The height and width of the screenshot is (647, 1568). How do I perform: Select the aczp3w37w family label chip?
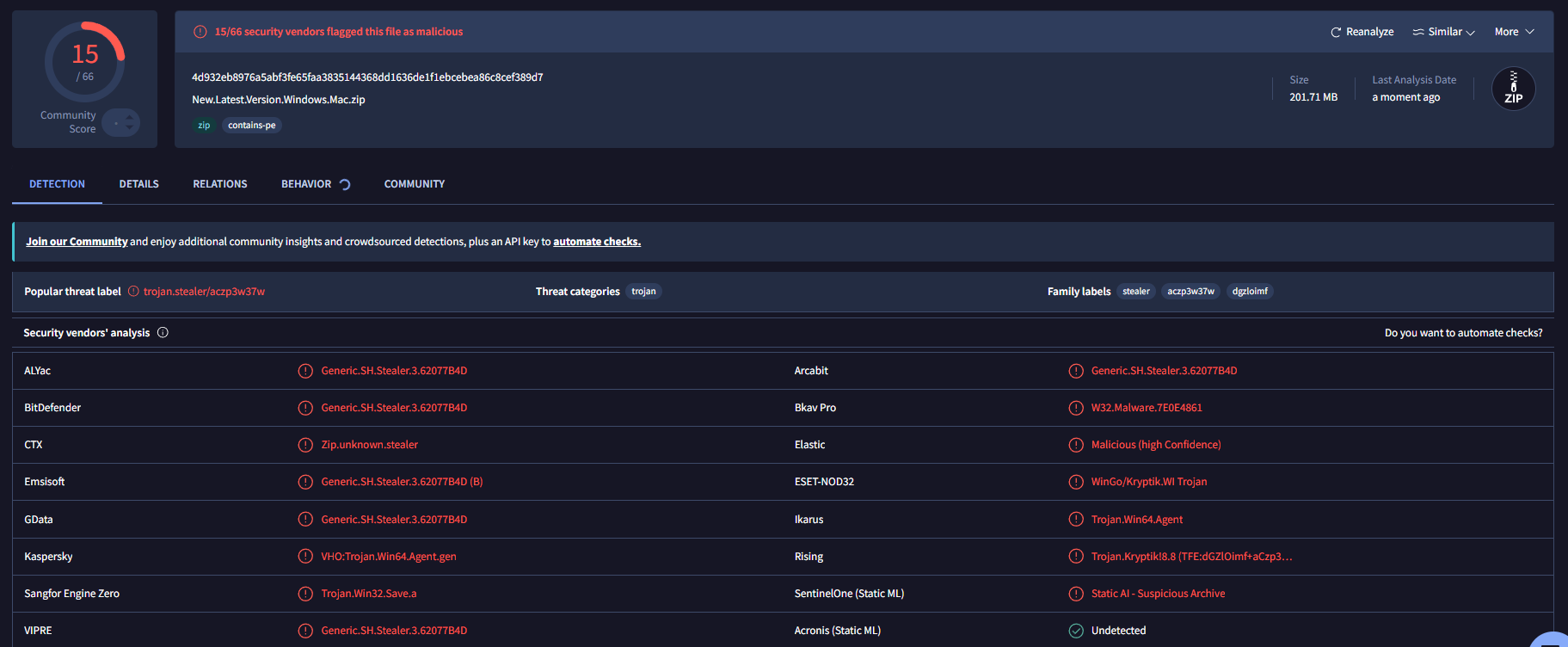pyautogui.click(x=1190, y=292)
